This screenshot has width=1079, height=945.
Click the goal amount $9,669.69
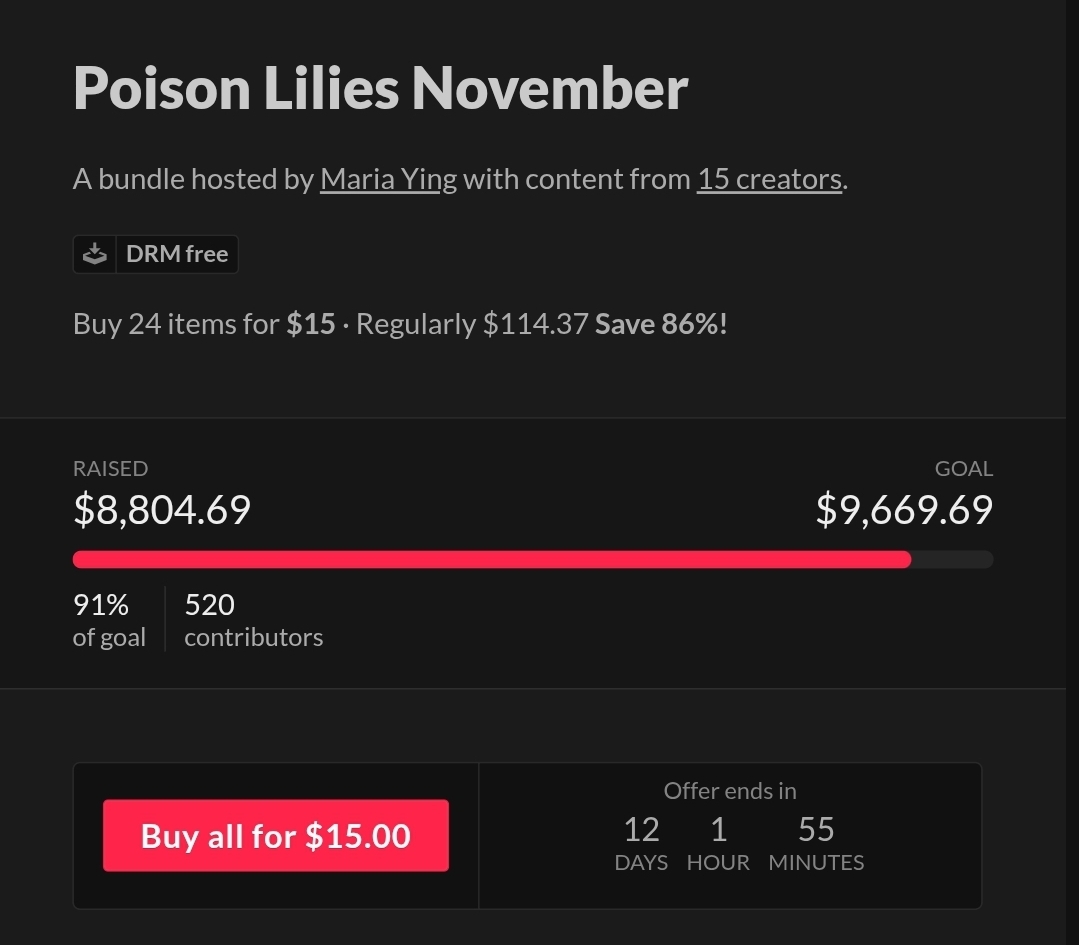(x=904, y=509)
